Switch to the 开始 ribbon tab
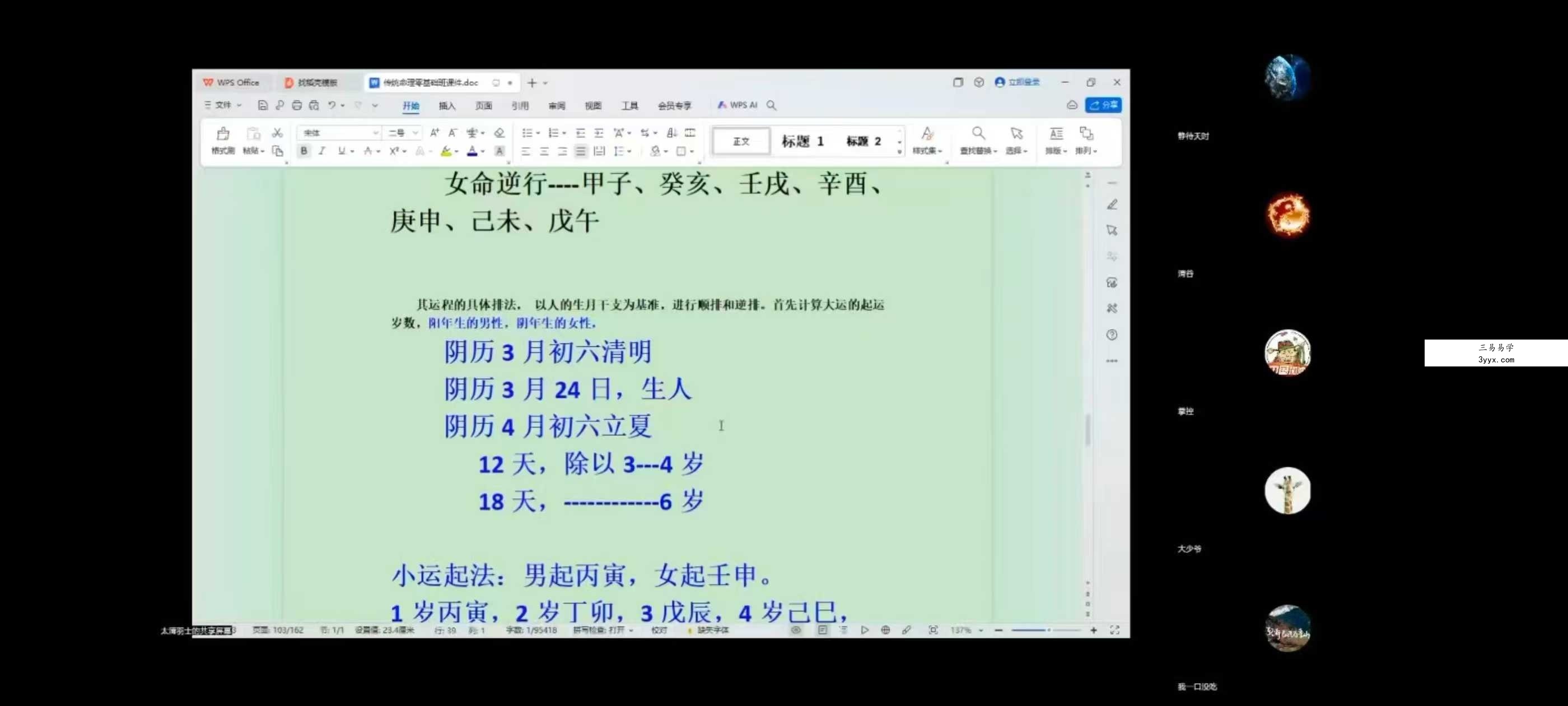 pyautogui.click(x=411, y=106)
